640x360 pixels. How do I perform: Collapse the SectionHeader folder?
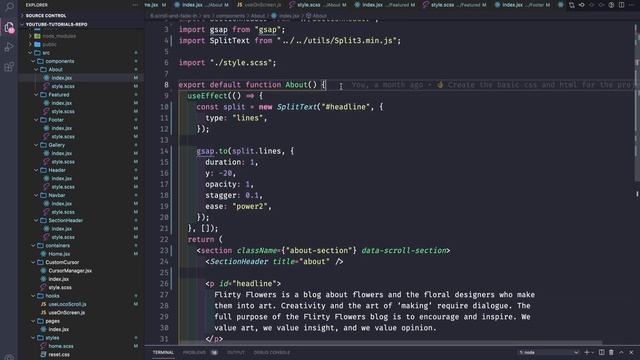pos(36,220)
